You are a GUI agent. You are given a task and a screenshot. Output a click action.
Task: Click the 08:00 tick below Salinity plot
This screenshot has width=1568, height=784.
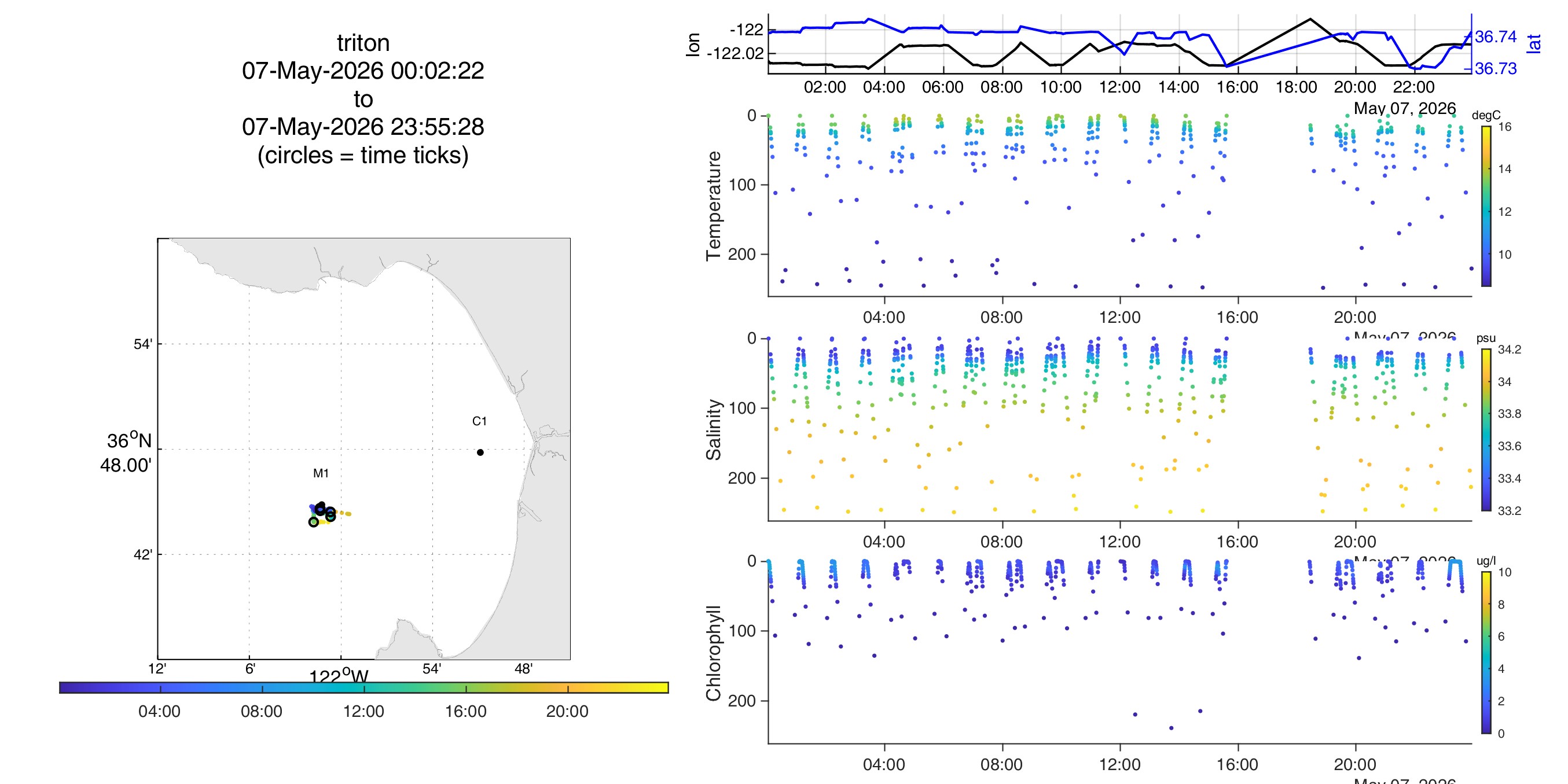pyautogui.click(x=1002, y=541)
